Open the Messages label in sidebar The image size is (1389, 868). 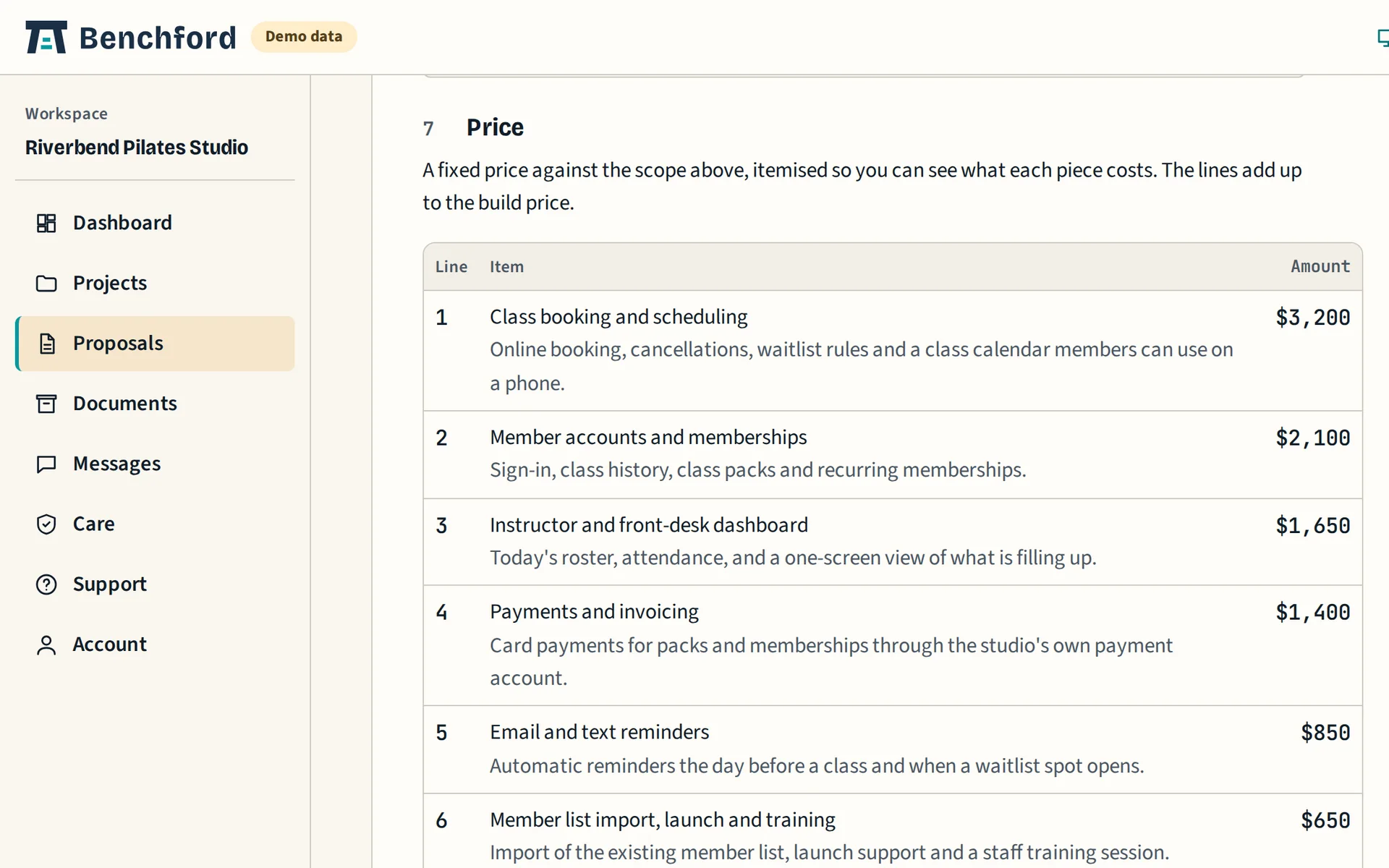(x=116, y=464)
